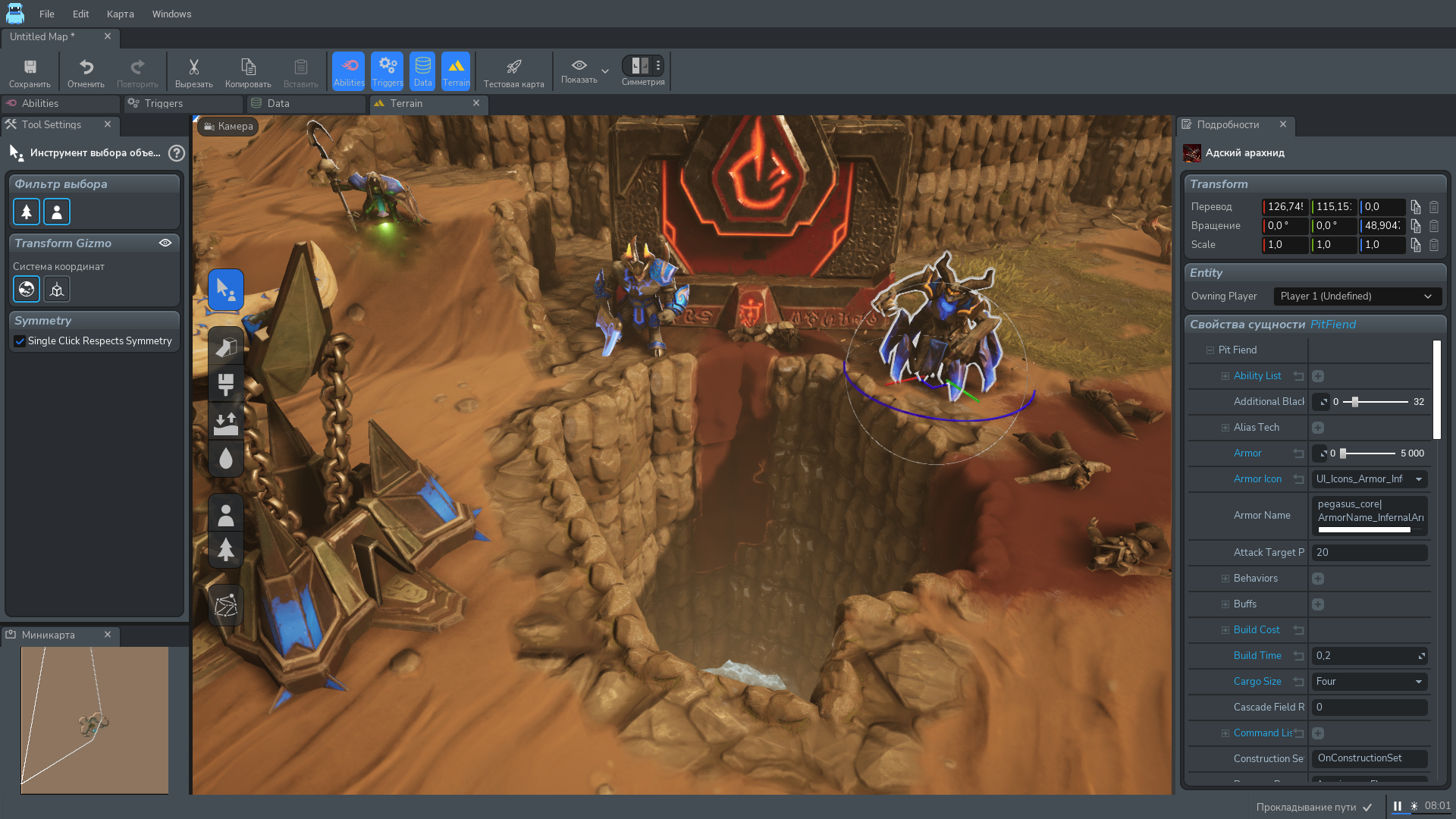Click the Сохранить save button
The width and height of the screenshot is (1456, 819).
(x=30, y=71)
